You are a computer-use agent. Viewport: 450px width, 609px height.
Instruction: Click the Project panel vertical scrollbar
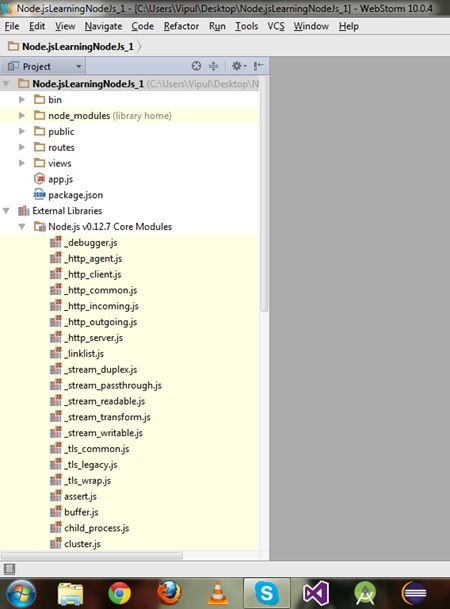(264, 194)
